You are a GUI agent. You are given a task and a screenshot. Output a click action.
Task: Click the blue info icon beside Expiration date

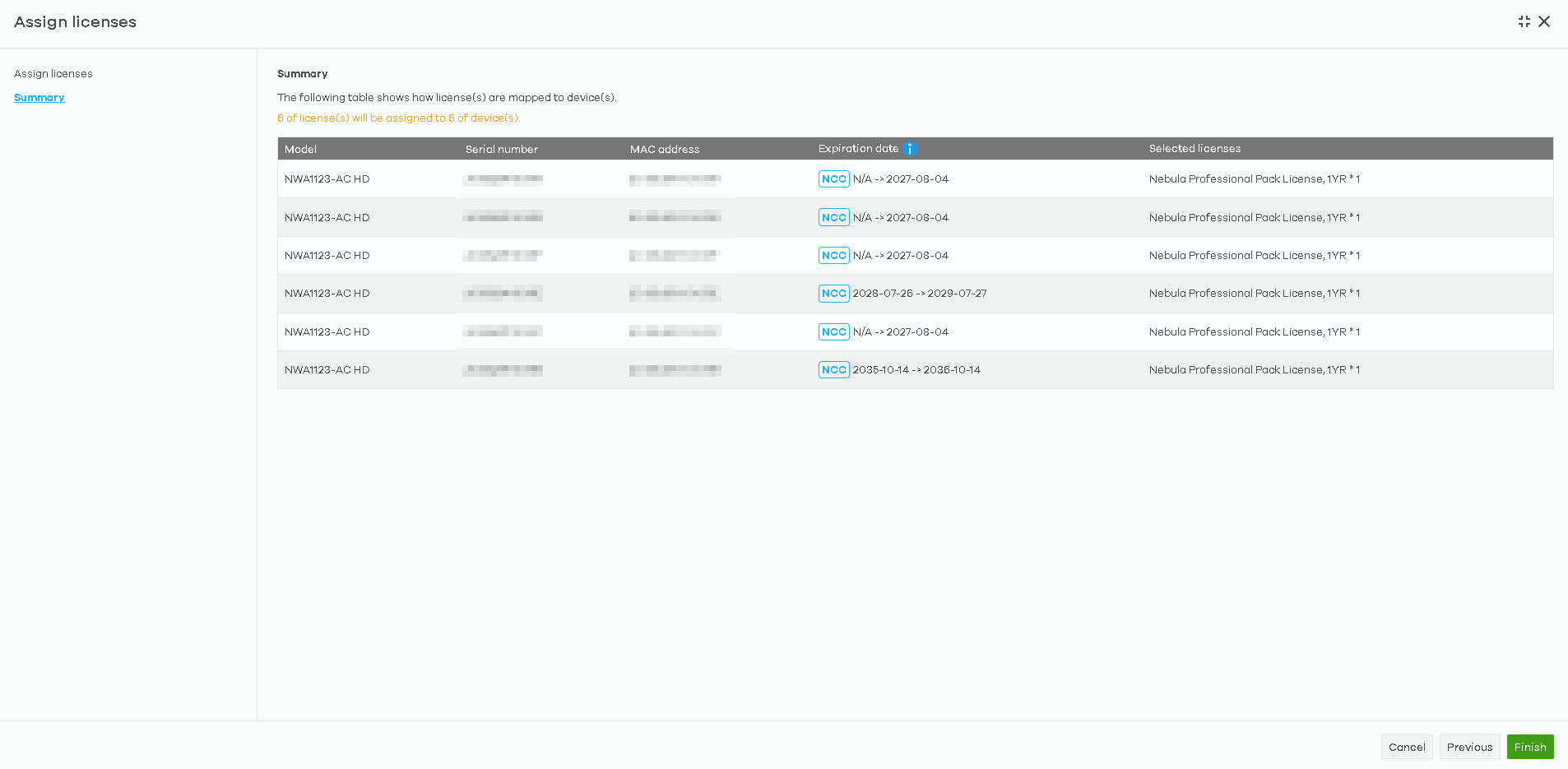pos(909,149)
